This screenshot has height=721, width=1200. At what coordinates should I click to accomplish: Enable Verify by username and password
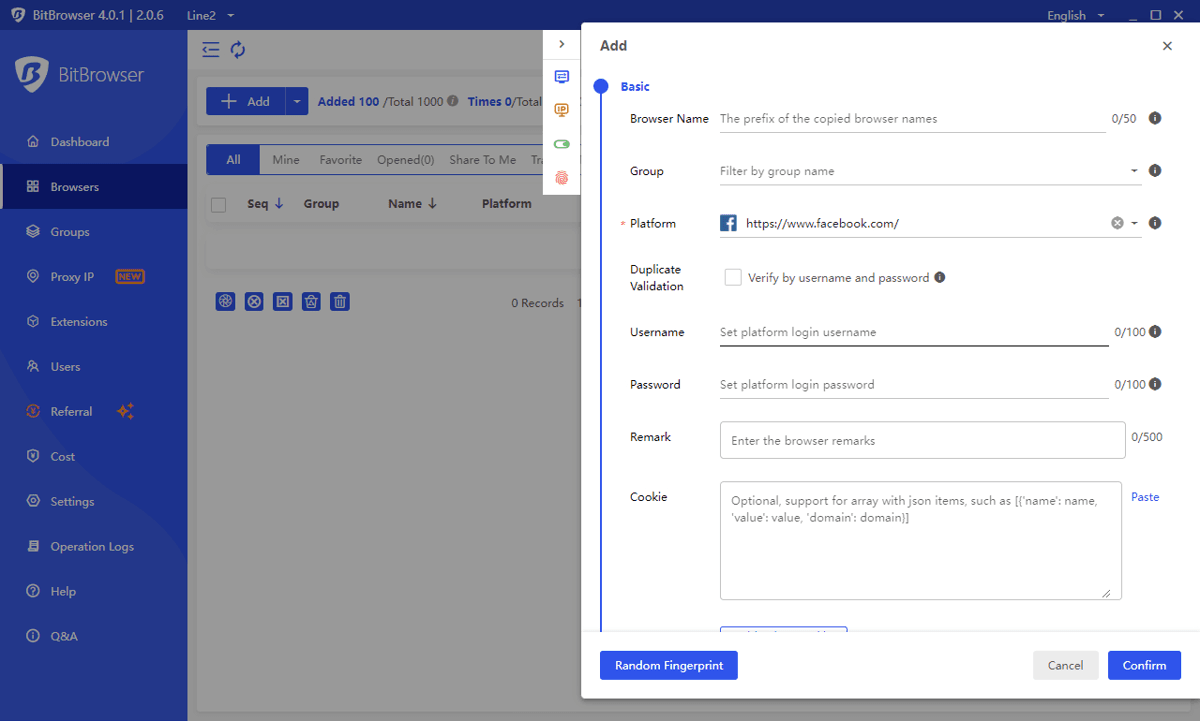click(733, 278)
